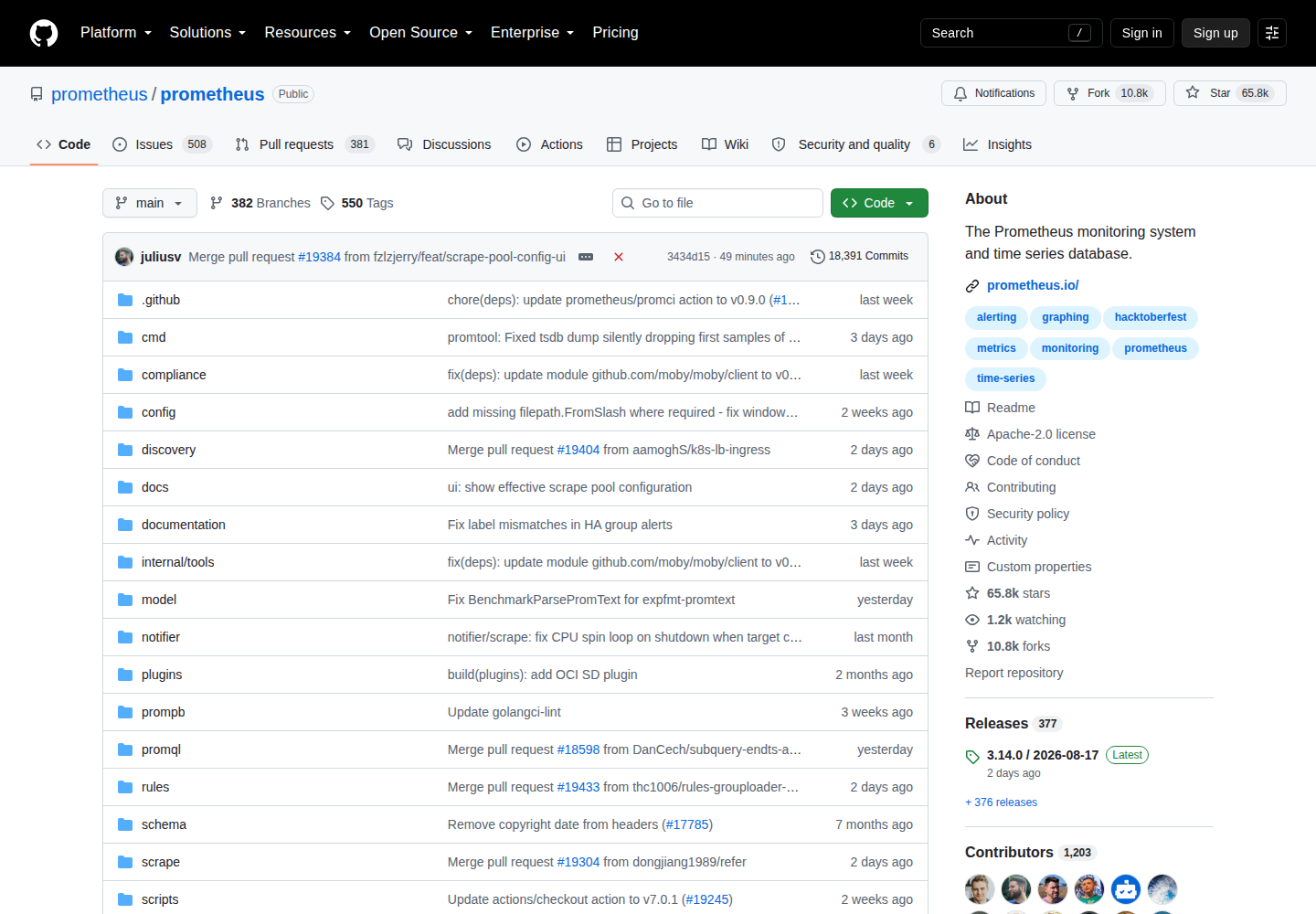Click the Security policy shield icon
Image resolution: width=1316 pixels, height=914 pixels.
coord(972,514)
